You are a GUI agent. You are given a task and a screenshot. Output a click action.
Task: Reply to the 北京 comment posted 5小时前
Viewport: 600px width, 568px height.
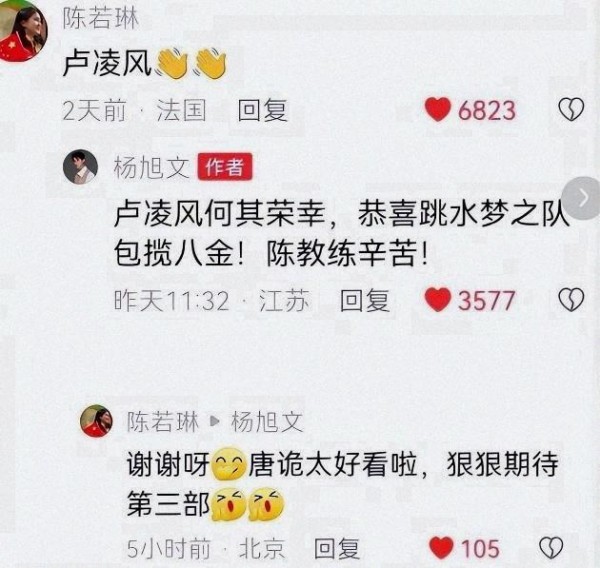337,548
